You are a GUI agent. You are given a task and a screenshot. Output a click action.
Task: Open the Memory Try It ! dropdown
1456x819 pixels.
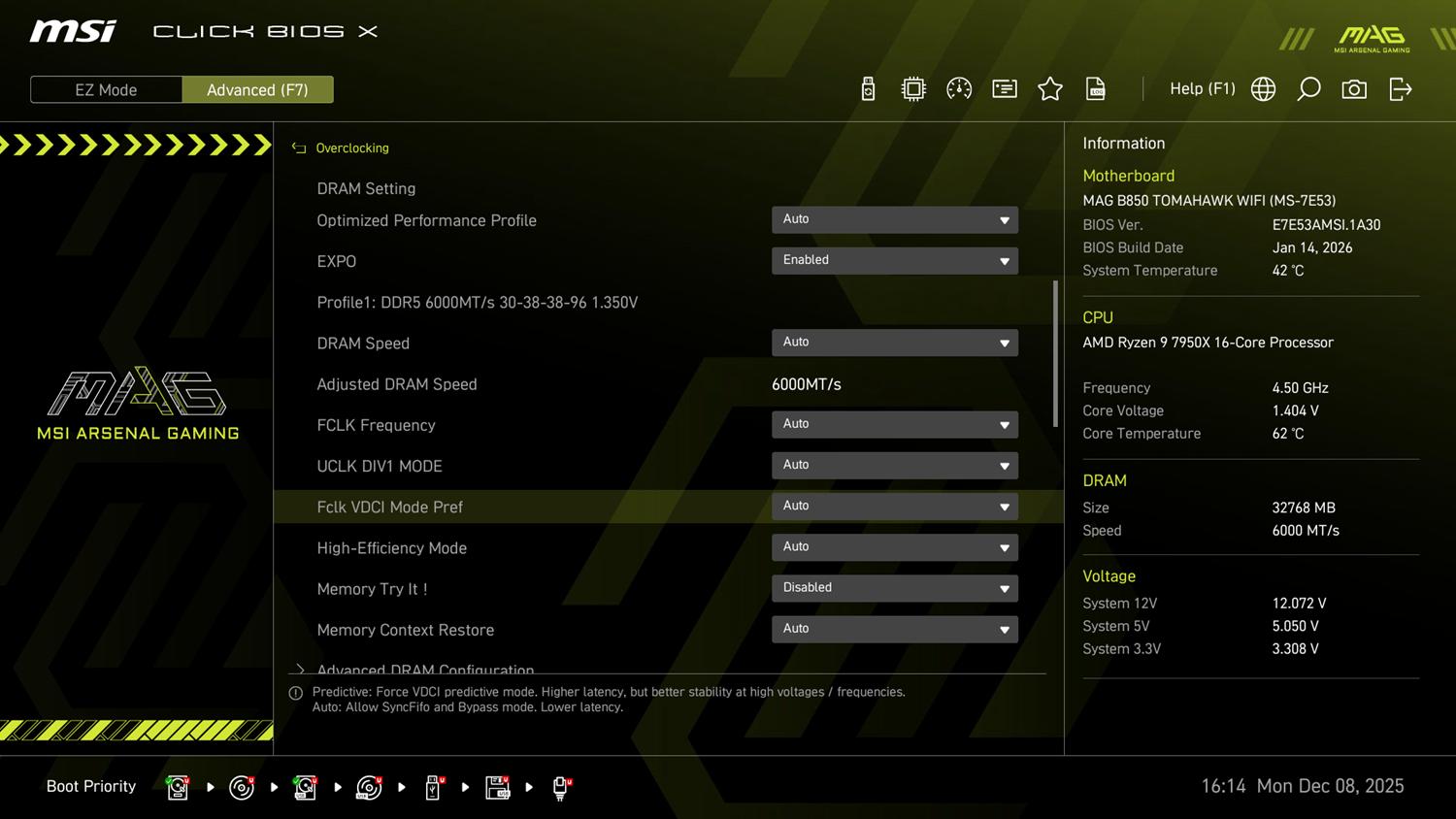pos(894,588)
